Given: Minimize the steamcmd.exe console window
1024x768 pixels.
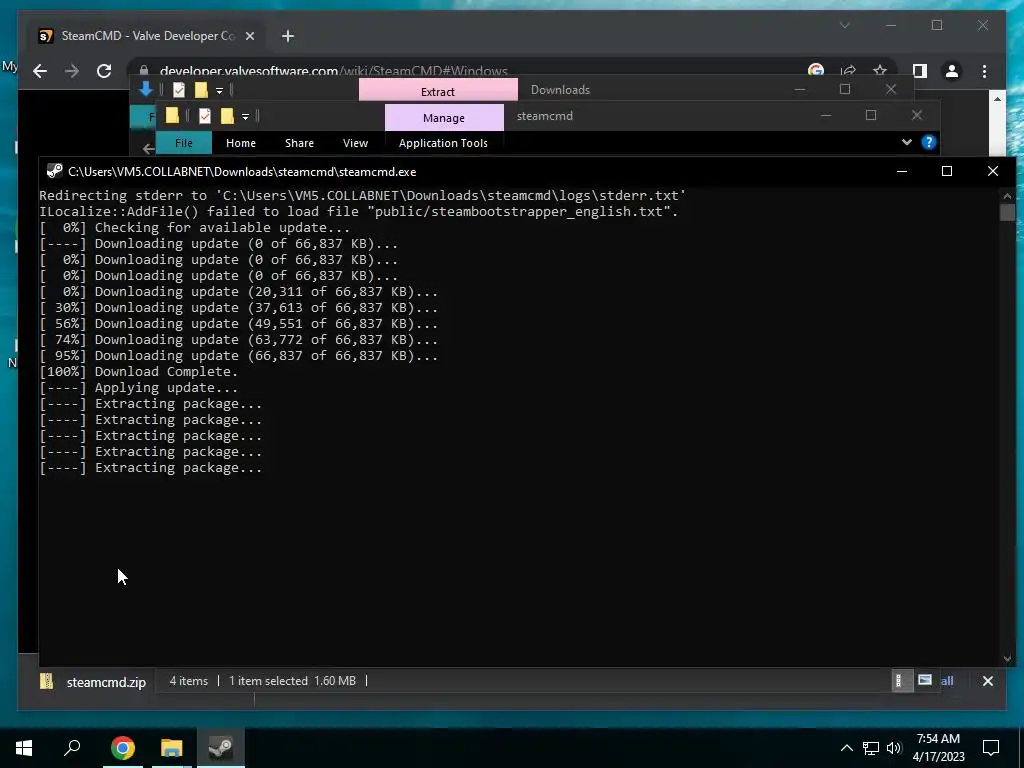Looking at the screenshot, I should pos(902,171).
